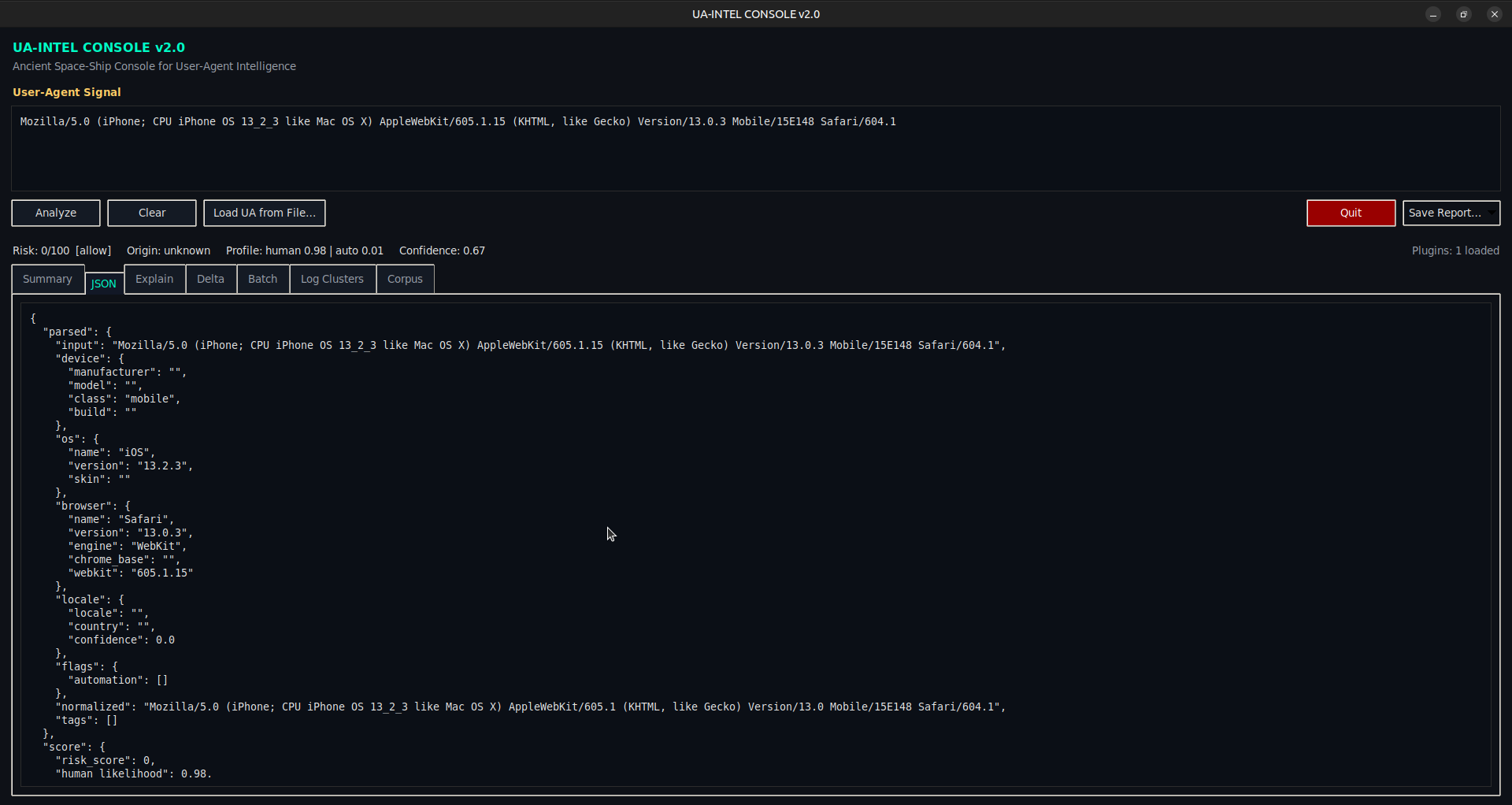This screenshot has height=805, width=1512.
Task: Maximize the UA-INTEL CONSOLE window
Action: coord(1463,14)
